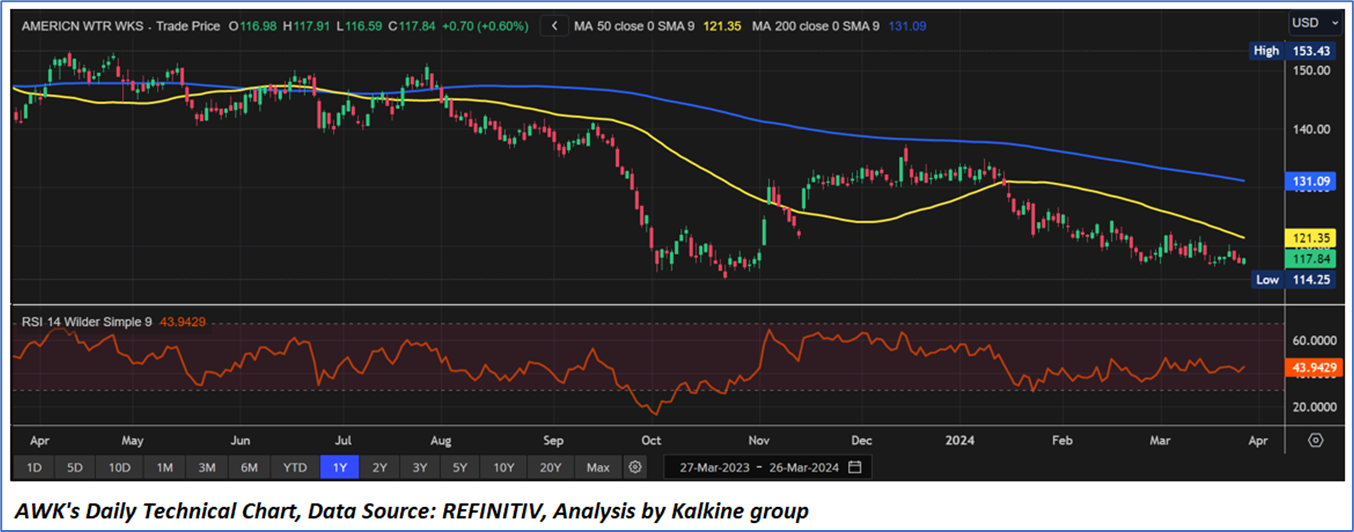
Task: Select the MA 200 close 0 SMA 9 indicator label
Action: [x=816, y=27]
